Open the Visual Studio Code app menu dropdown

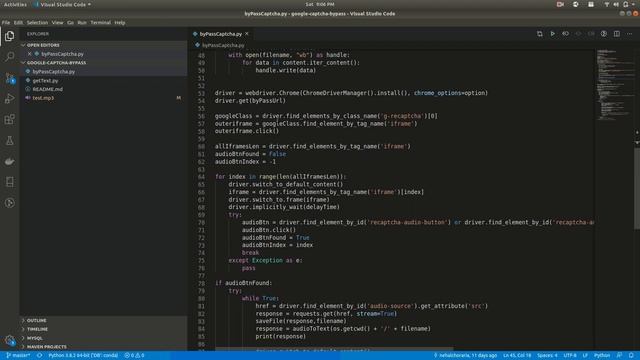click(62, 4)
